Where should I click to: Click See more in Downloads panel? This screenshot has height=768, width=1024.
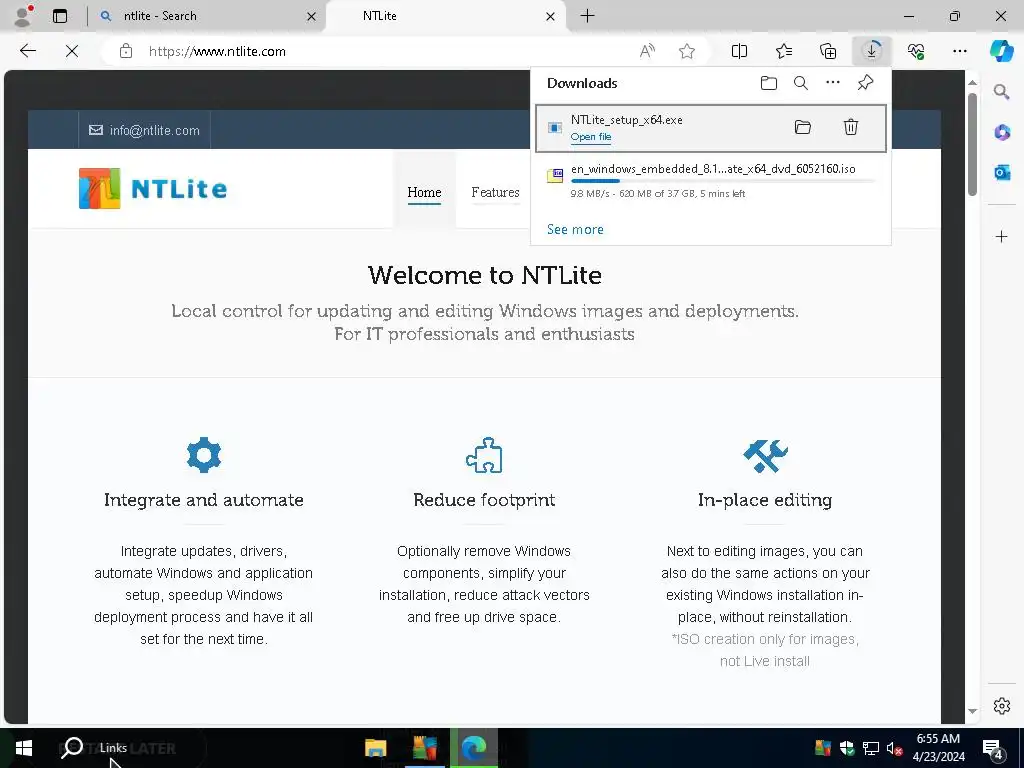coord(575,229)
